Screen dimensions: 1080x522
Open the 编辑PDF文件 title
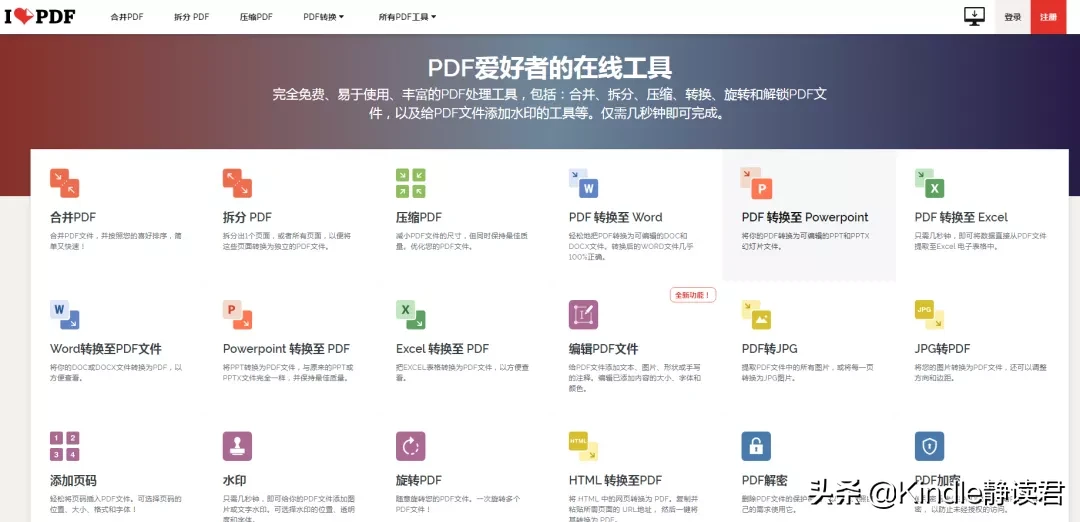coord(603,349)
